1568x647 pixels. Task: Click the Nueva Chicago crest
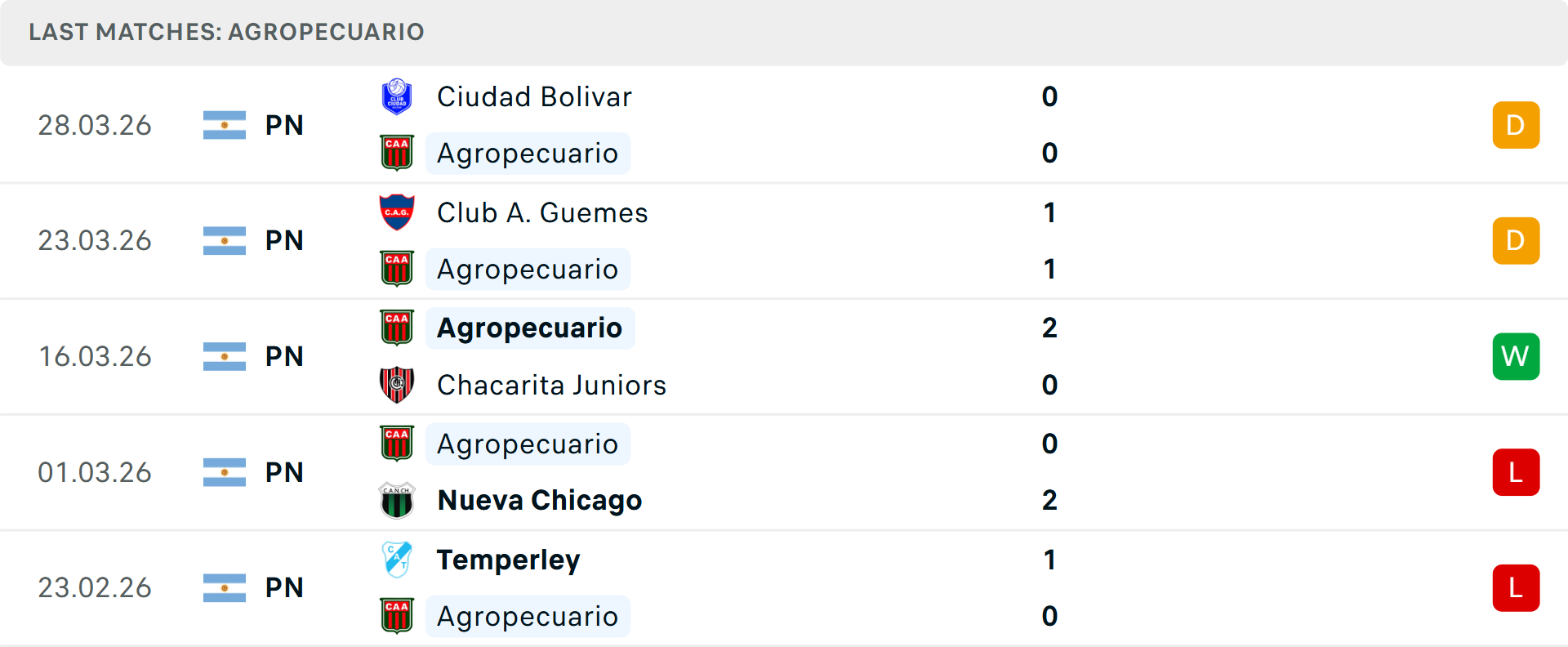tap(397, 500)
